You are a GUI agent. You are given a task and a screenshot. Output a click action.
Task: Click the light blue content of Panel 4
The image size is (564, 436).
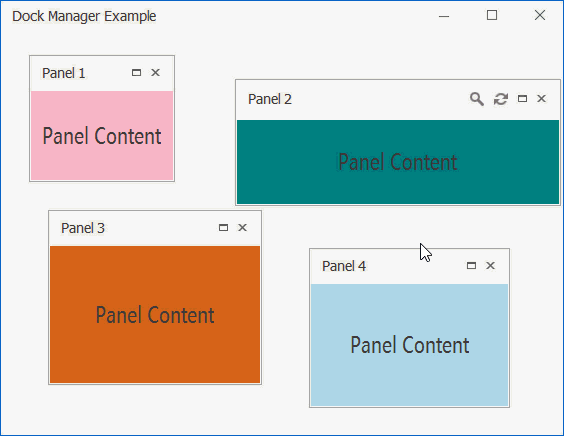point(409,345)
